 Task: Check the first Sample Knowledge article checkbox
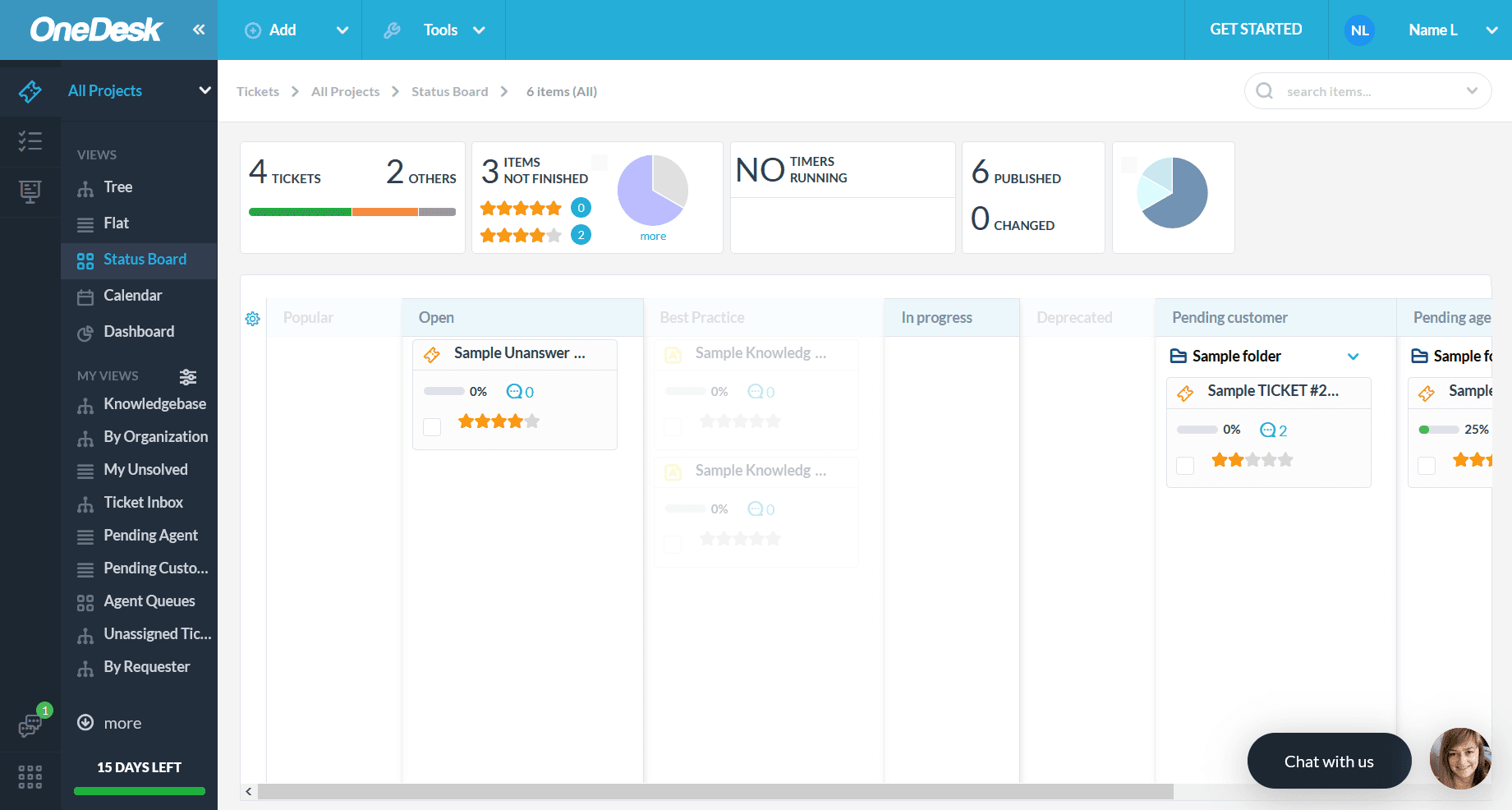click(673, 426)
